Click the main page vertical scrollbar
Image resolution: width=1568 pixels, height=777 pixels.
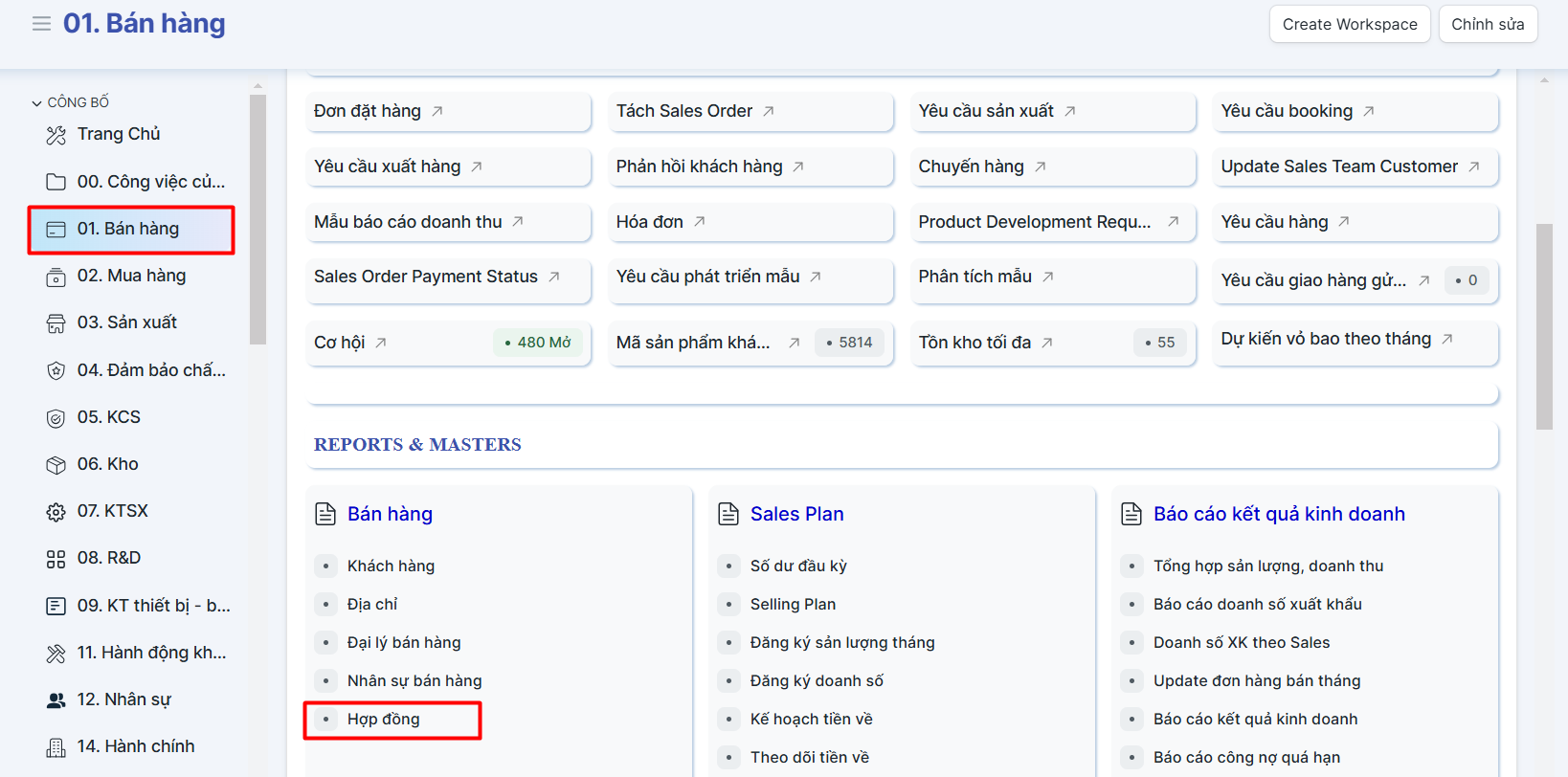[x=1544, y=325]
